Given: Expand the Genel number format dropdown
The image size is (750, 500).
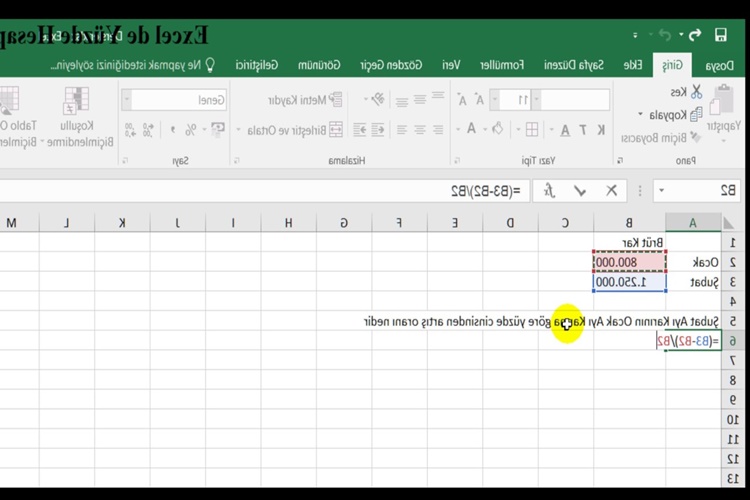Looking at the screenshot, I should point(127,100).
